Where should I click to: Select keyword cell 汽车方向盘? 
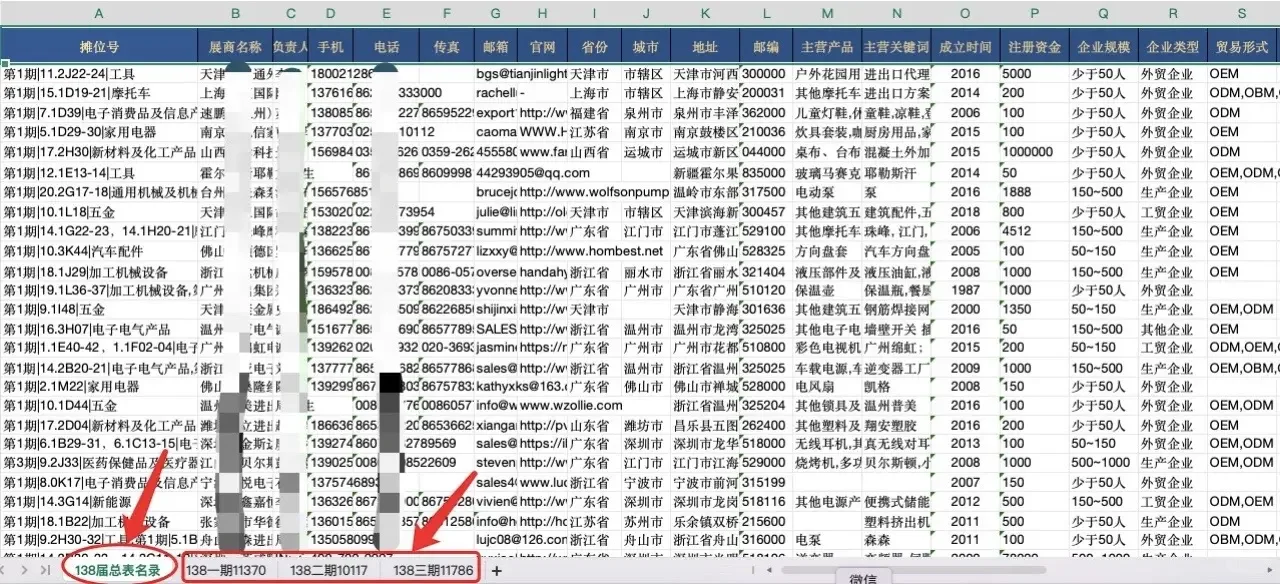click(x=896, y=251)
